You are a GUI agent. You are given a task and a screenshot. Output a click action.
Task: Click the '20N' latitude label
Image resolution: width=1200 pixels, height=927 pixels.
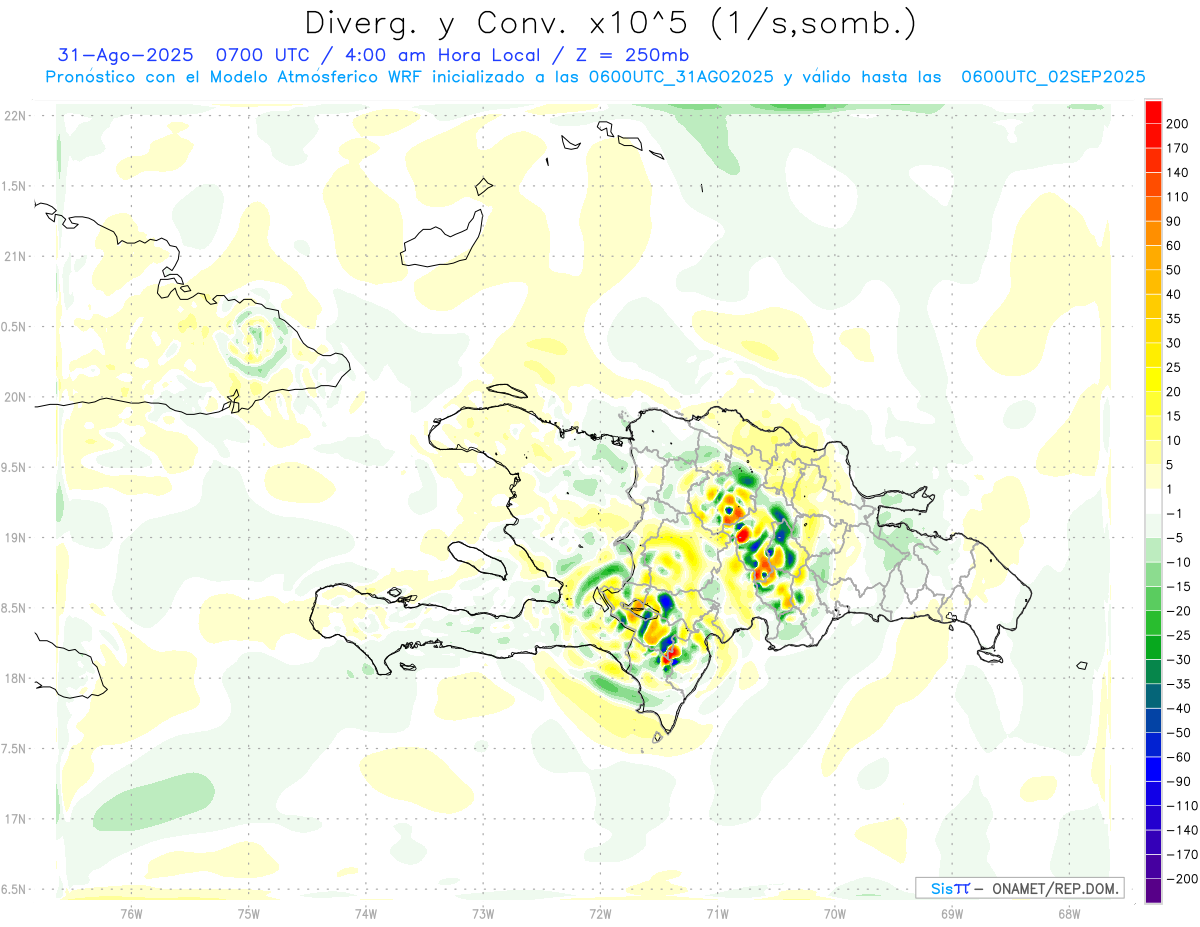[15, 397]
